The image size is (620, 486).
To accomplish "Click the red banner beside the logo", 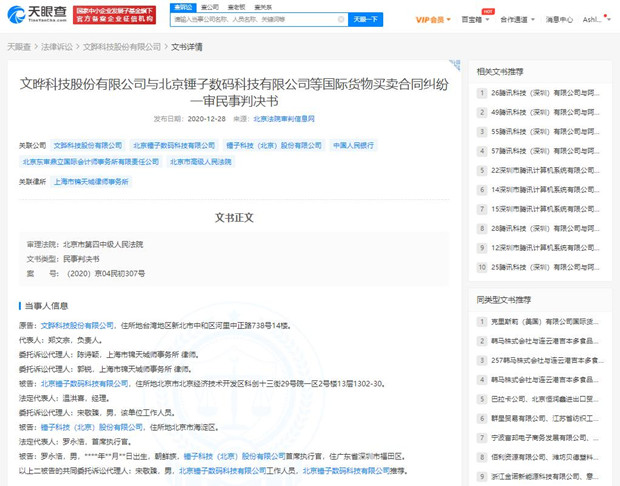I will click(x=114, y=15).
